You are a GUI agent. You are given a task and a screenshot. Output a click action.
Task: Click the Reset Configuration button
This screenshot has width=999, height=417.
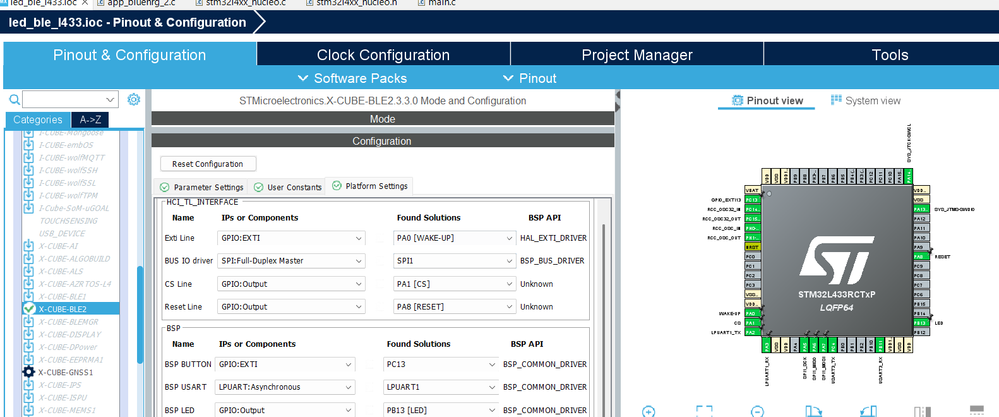208,164
